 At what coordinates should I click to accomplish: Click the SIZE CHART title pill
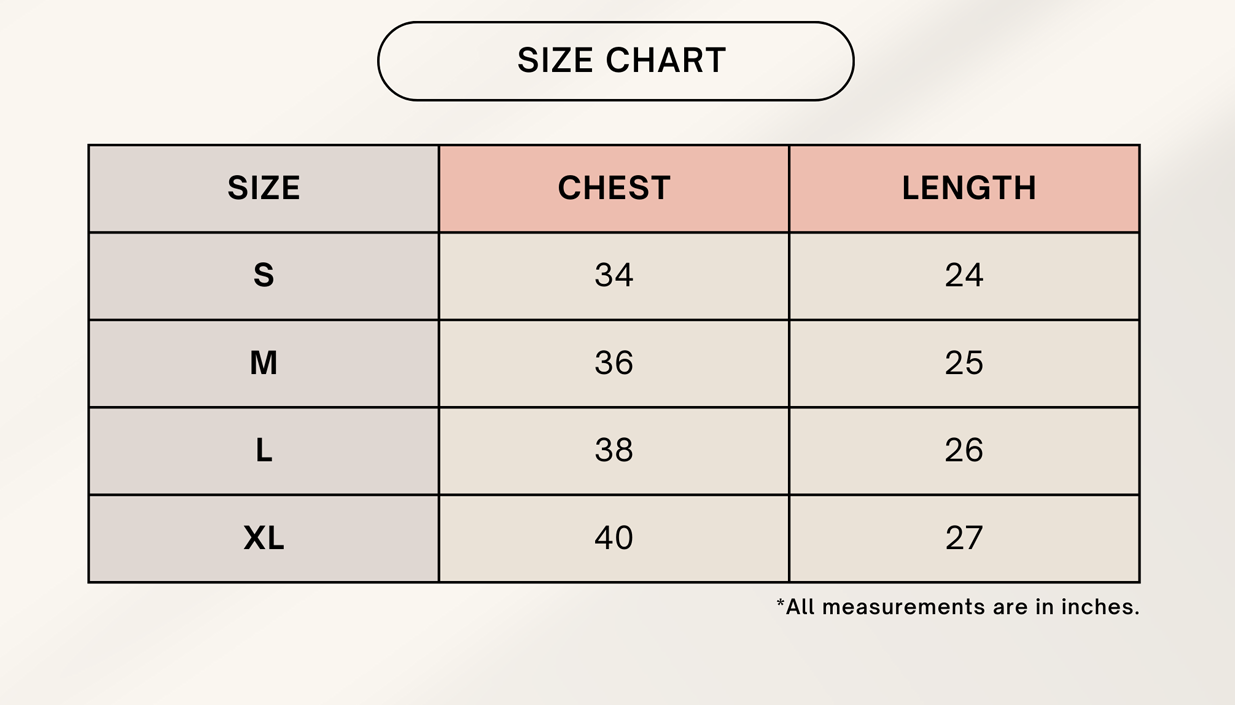(x=615, y=61)
